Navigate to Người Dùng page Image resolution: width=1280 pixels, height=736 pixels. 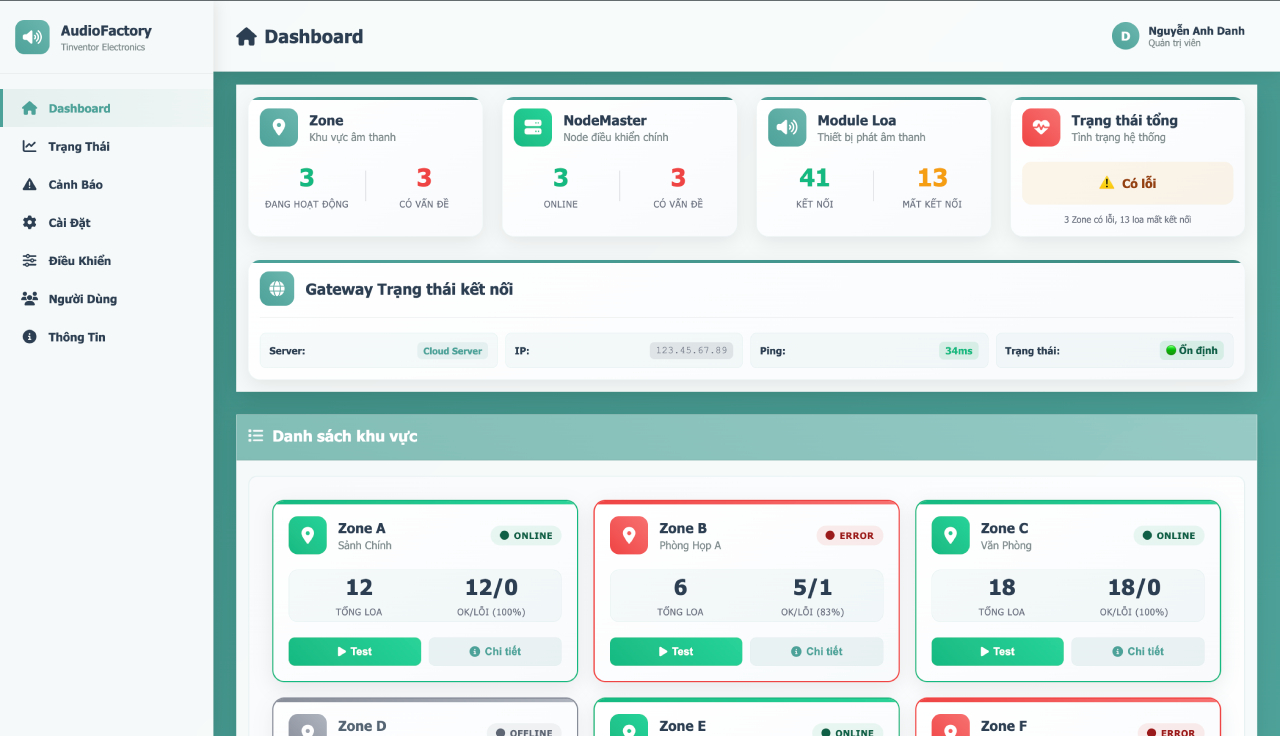(83, 299)
